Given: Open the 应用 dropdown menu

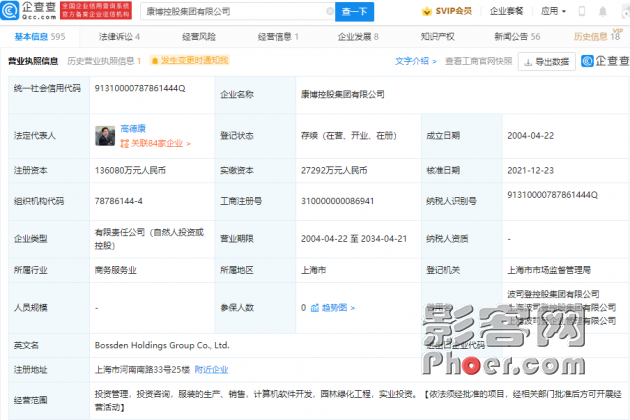Looking at the screenshot, I should point(553,11).
